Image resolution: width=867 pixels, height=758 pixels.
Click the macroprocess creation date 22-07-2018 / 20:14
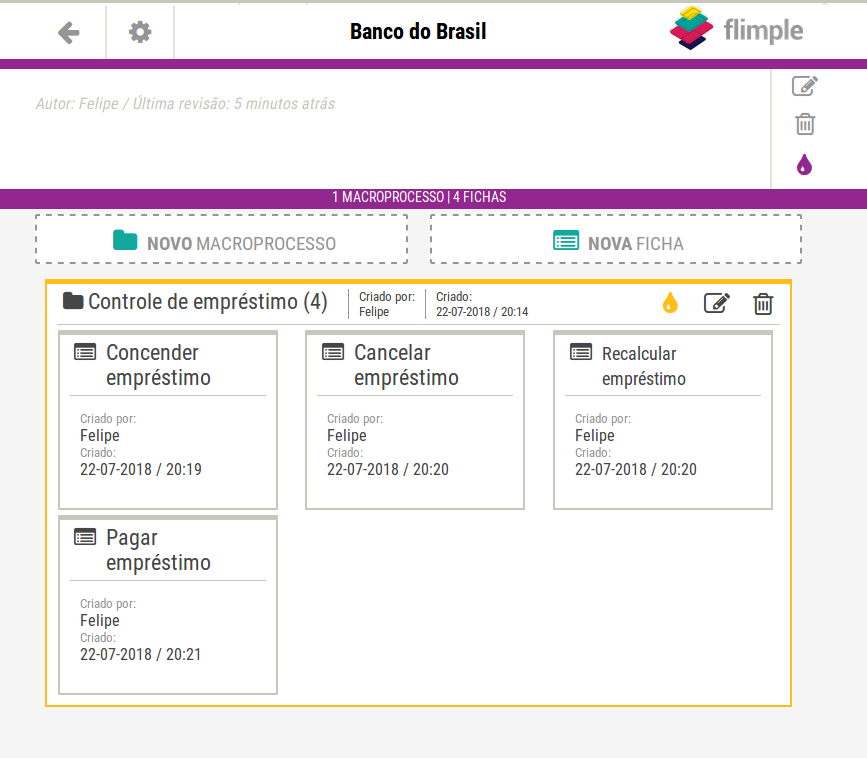[482, 312]
